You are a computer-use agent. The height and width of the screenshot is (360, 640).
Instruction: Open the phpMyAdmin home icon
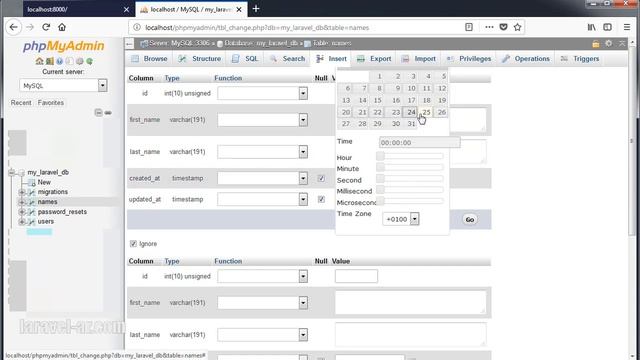tap(39, 61)
